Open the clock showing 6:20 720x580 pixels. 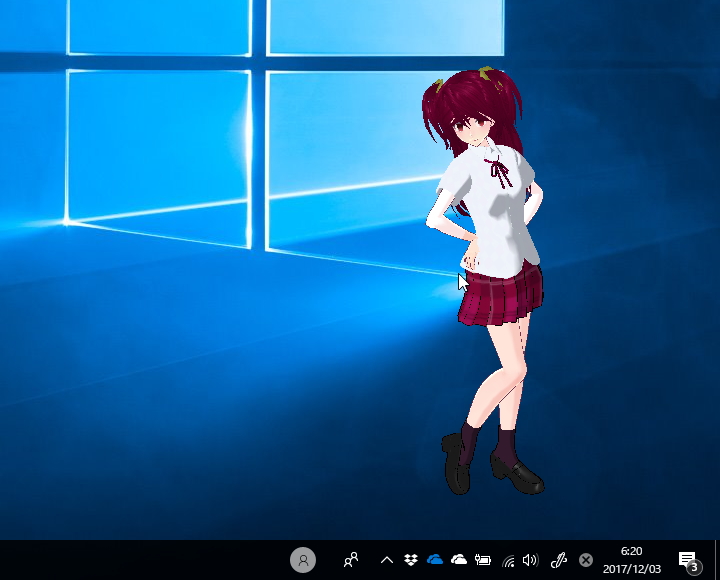(631, 551)
